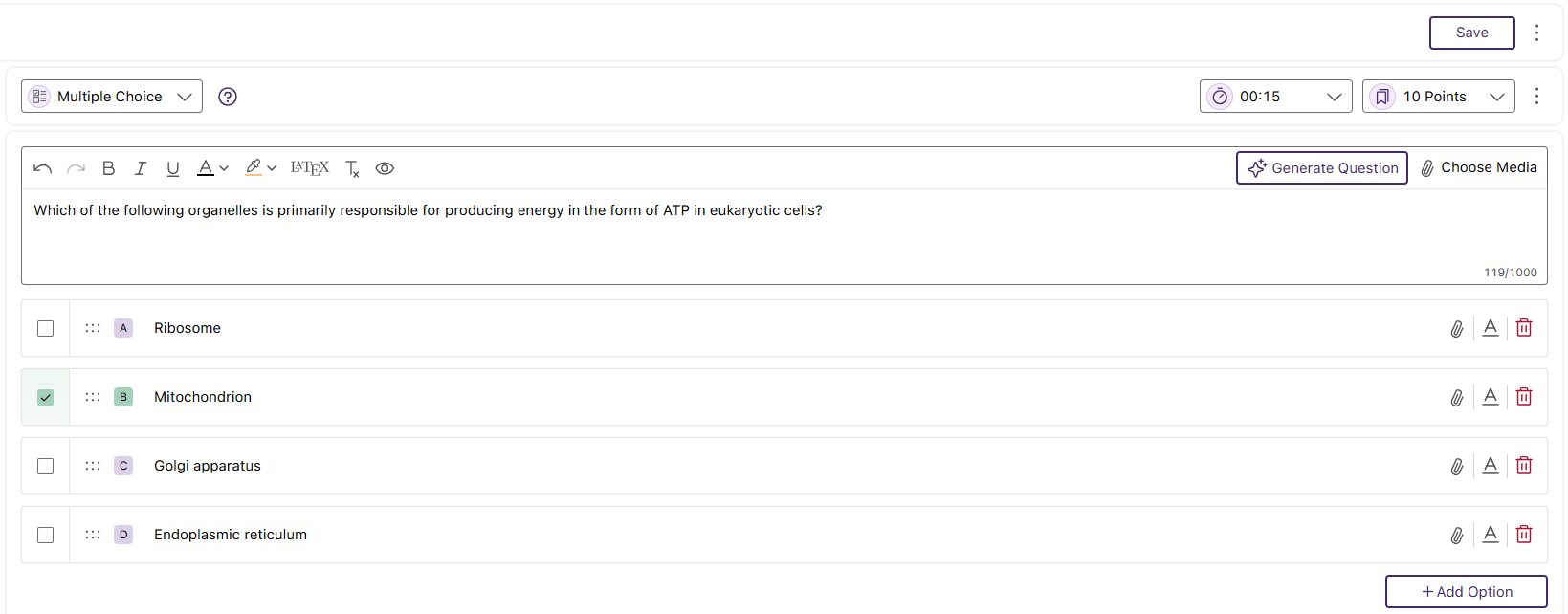
Task: Expand the 00:15 timer dropdown
Action: point(1275,97)
